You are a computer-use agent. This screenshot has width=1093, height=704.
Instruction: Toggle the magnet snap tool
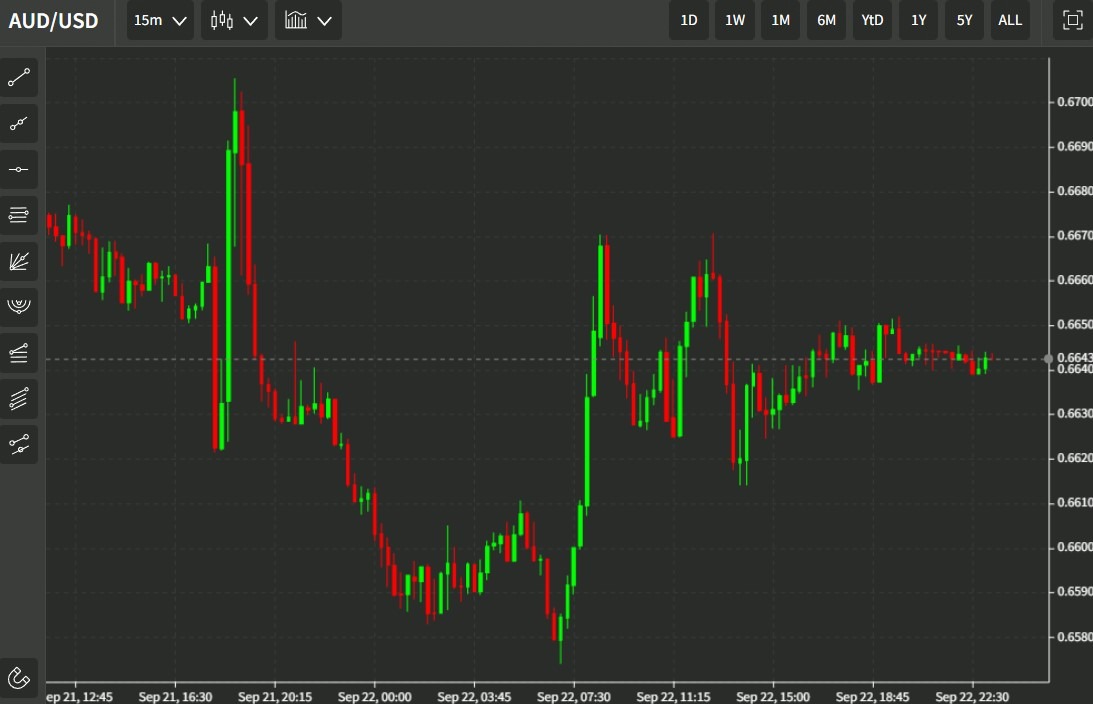(19, 678)
